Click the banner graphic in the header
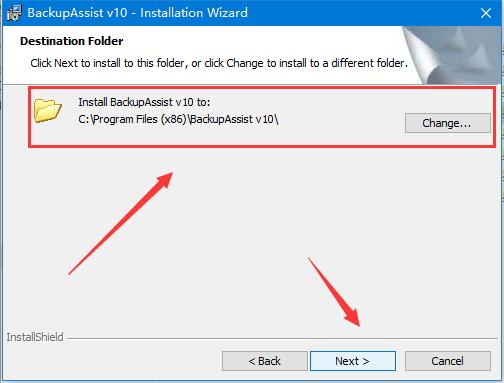 click(452, 55)
